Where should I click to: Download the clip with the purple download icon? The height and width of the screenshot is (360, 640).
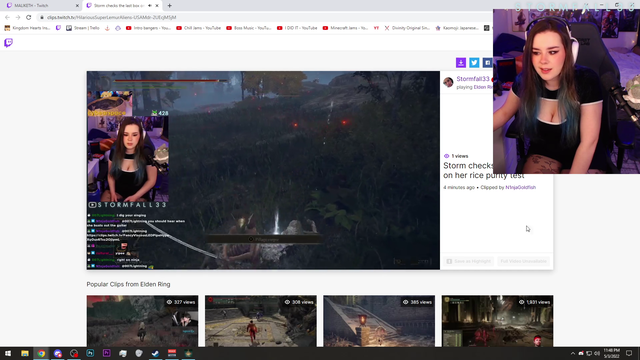(461, 62)
